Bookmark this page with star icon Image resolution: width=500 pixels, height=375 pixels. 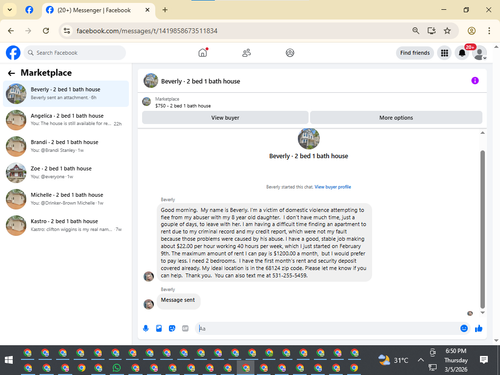[447, 31]
